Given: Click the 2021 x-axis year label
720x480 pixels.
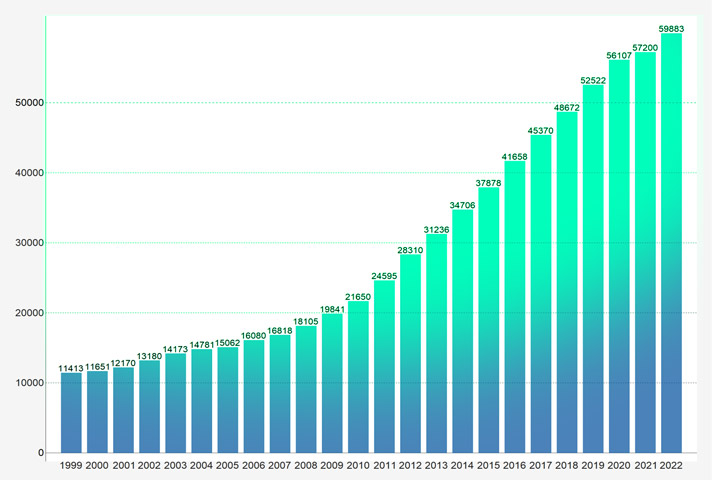Looking at the screenshot, I should [645, 465].
